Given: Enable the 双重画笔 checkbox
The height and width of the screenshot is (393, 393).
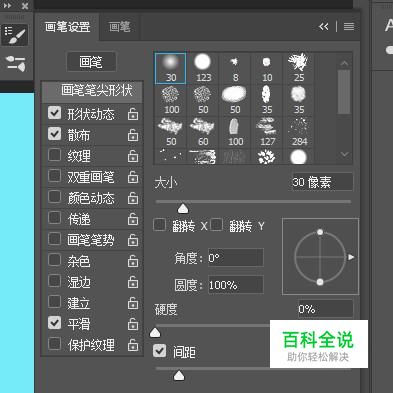Looking at the screenshot, I should click(x=54, y=176).
